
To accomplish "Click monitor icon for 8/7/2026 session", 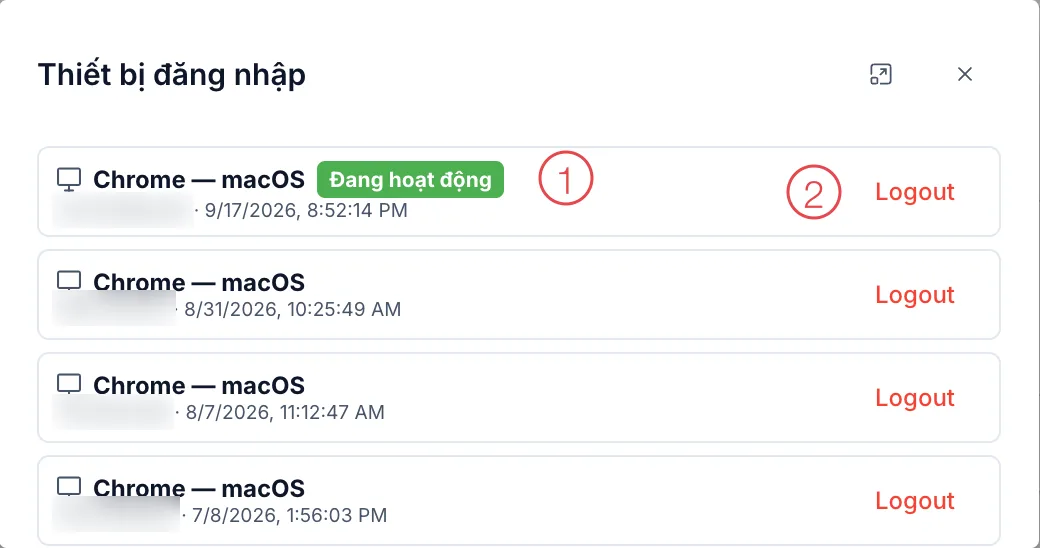I will [x=69, y=383].
